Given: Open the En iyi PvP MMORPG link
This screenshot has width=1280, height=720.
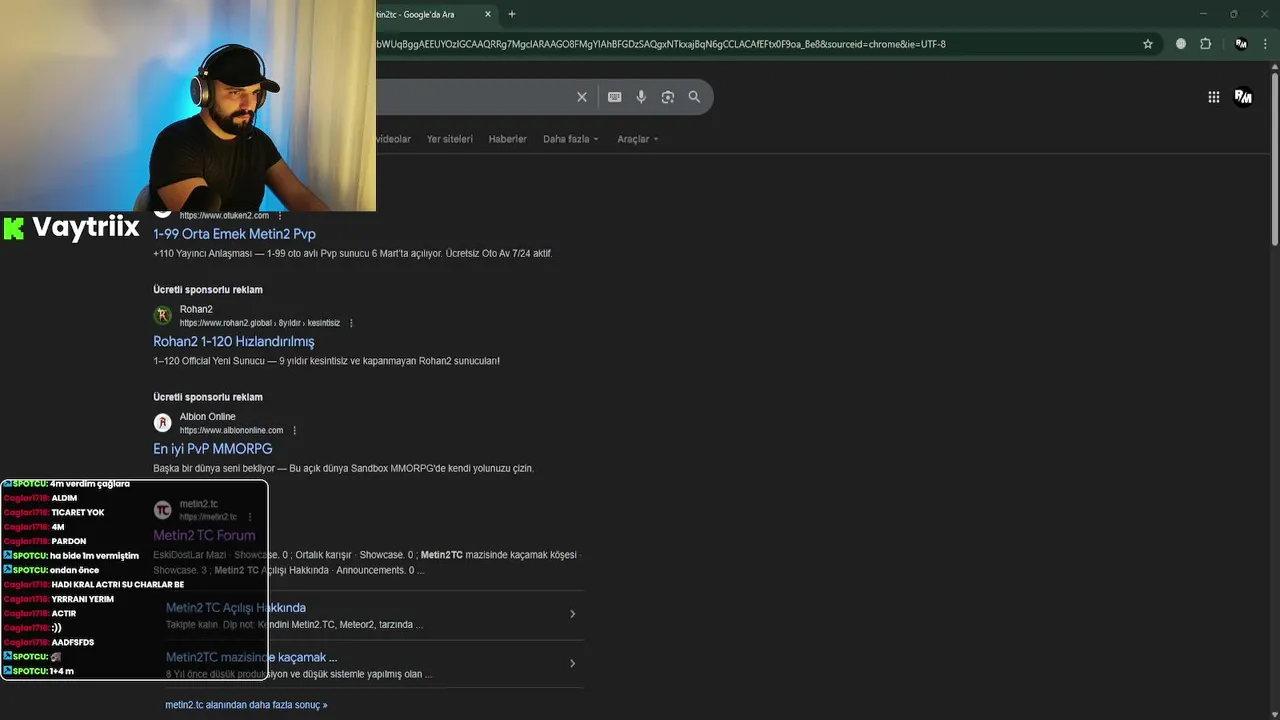Looking at the screenshot, I should (213, 449).
